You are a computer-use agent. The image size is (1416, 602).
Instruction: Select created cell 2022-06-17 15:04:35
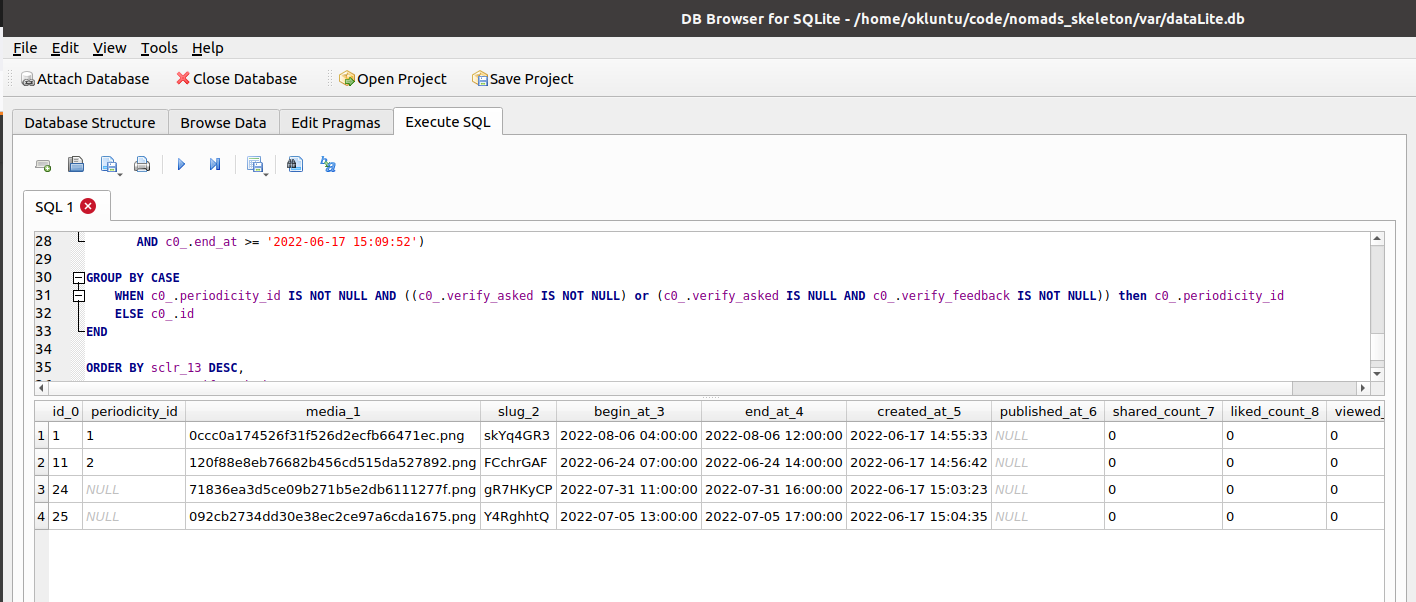click(919, 517)
